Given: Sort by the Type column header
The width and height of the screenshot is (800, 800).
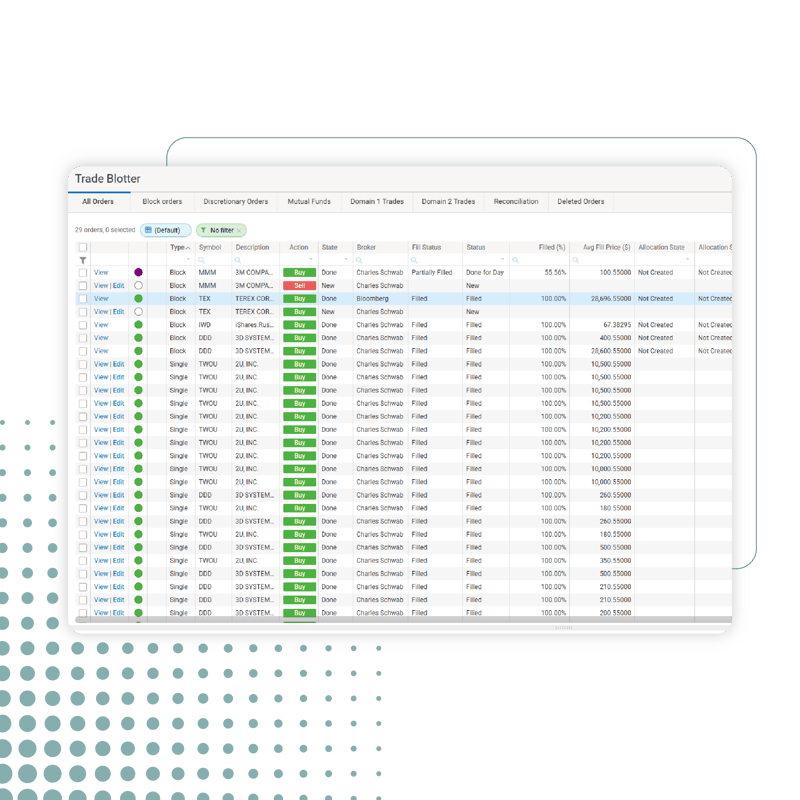Looking at the screenshot, I should 178,247.
